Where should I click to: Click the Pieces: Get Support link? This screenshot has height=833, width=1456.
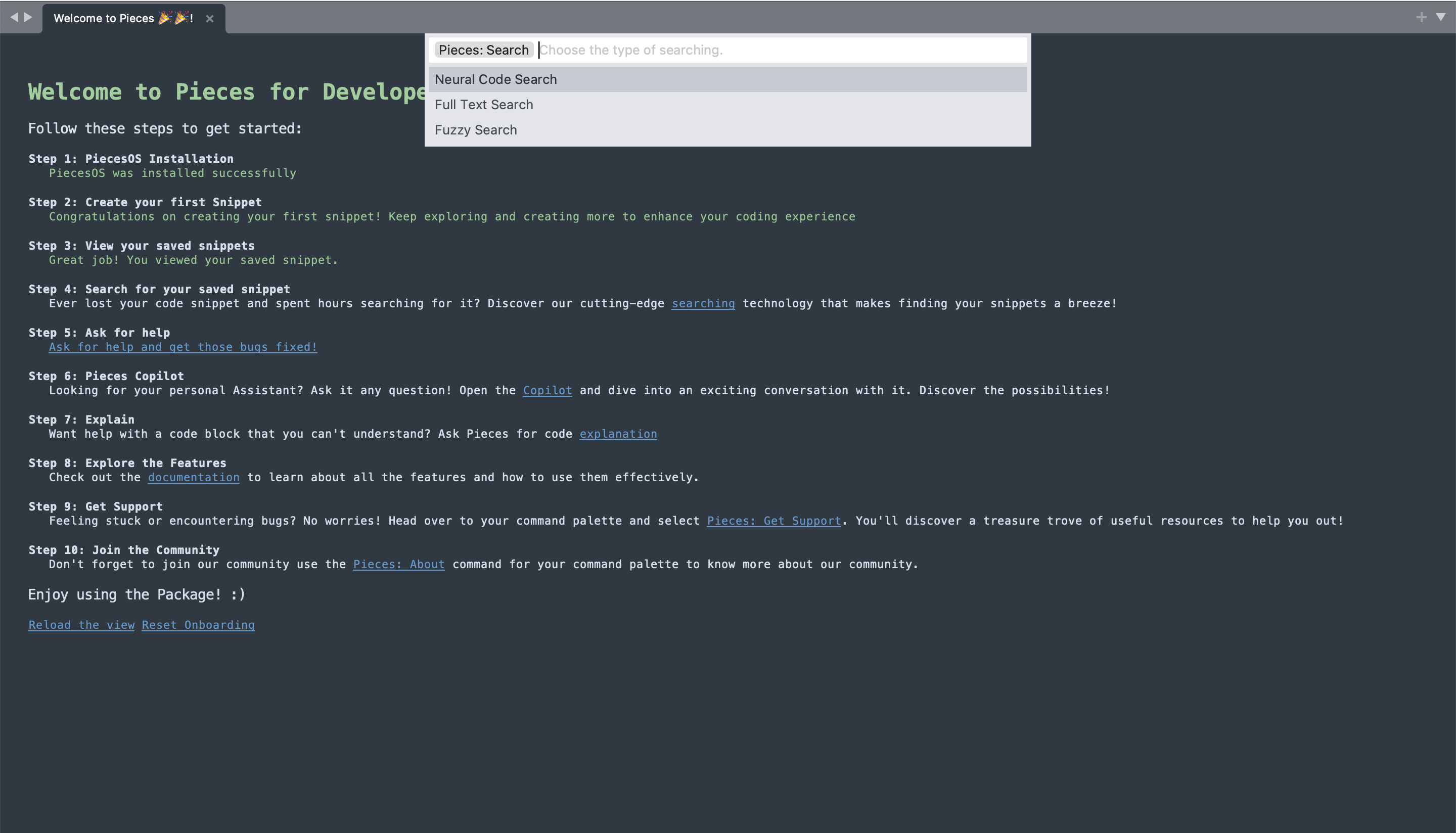(x=774, y=521)
